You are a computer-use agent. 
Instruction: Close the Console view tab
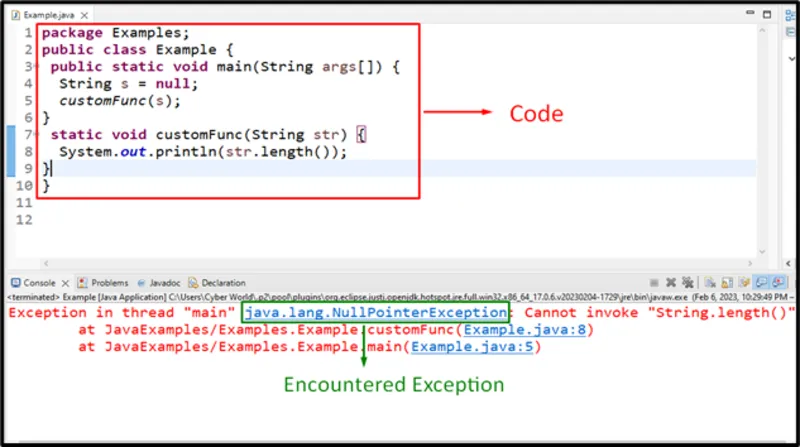coord(66,283)
